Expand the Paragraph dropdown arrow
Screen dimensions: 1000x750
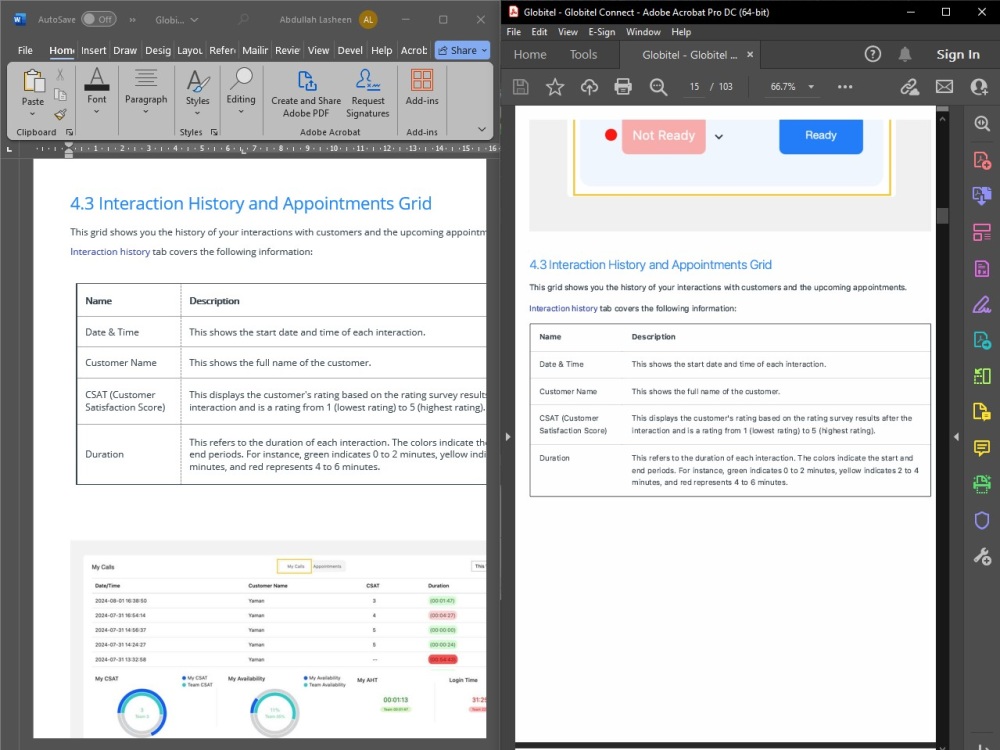(x=145, y=112)
